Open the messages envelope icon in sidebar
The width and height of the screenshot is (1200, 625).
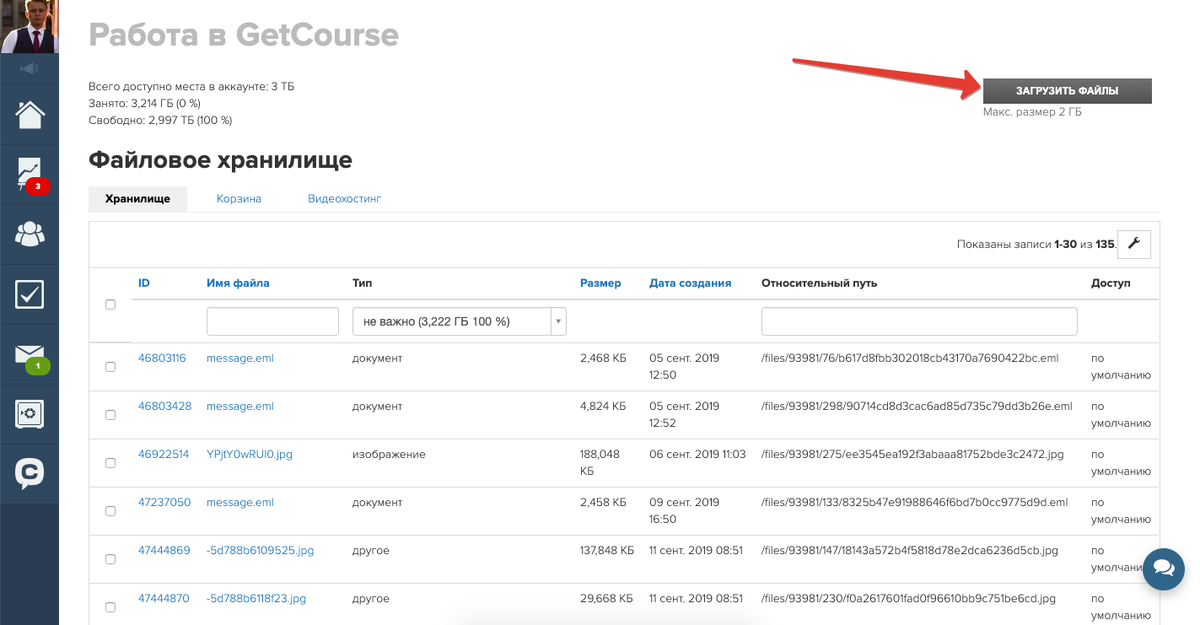[30, 355]
